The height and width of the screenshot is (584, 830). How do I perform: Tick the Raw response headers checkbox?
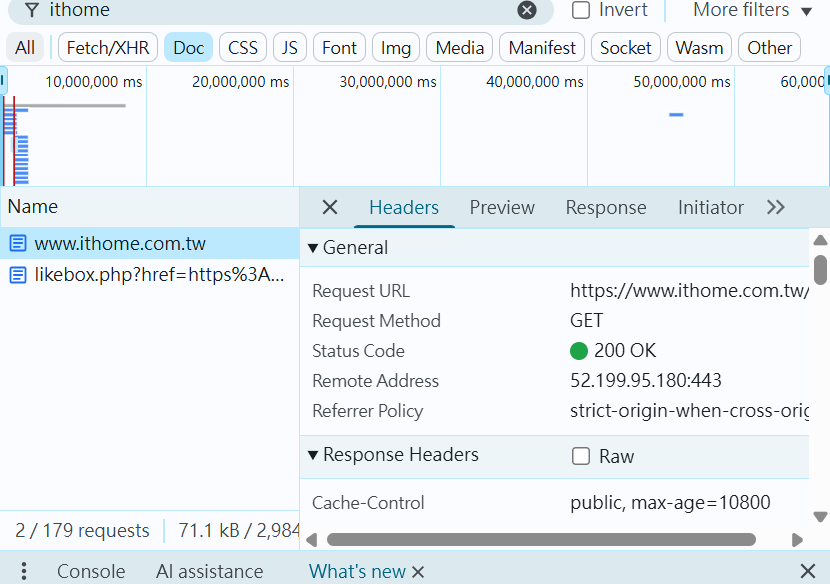click(x=581, y=456)
